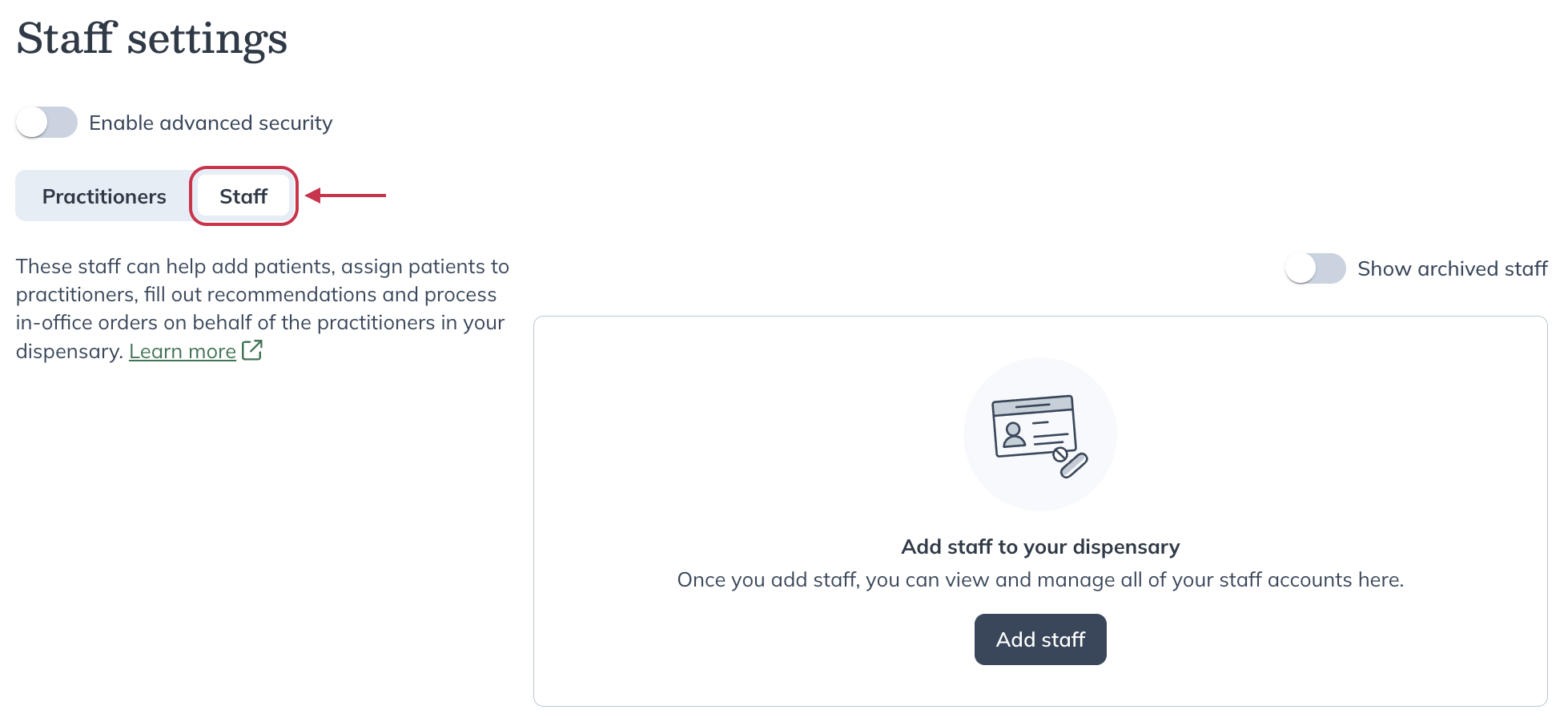Click the person silhouette inside the badge graphic
Viewport: 1568px width, 726px height.
[x=1014, y=435]
